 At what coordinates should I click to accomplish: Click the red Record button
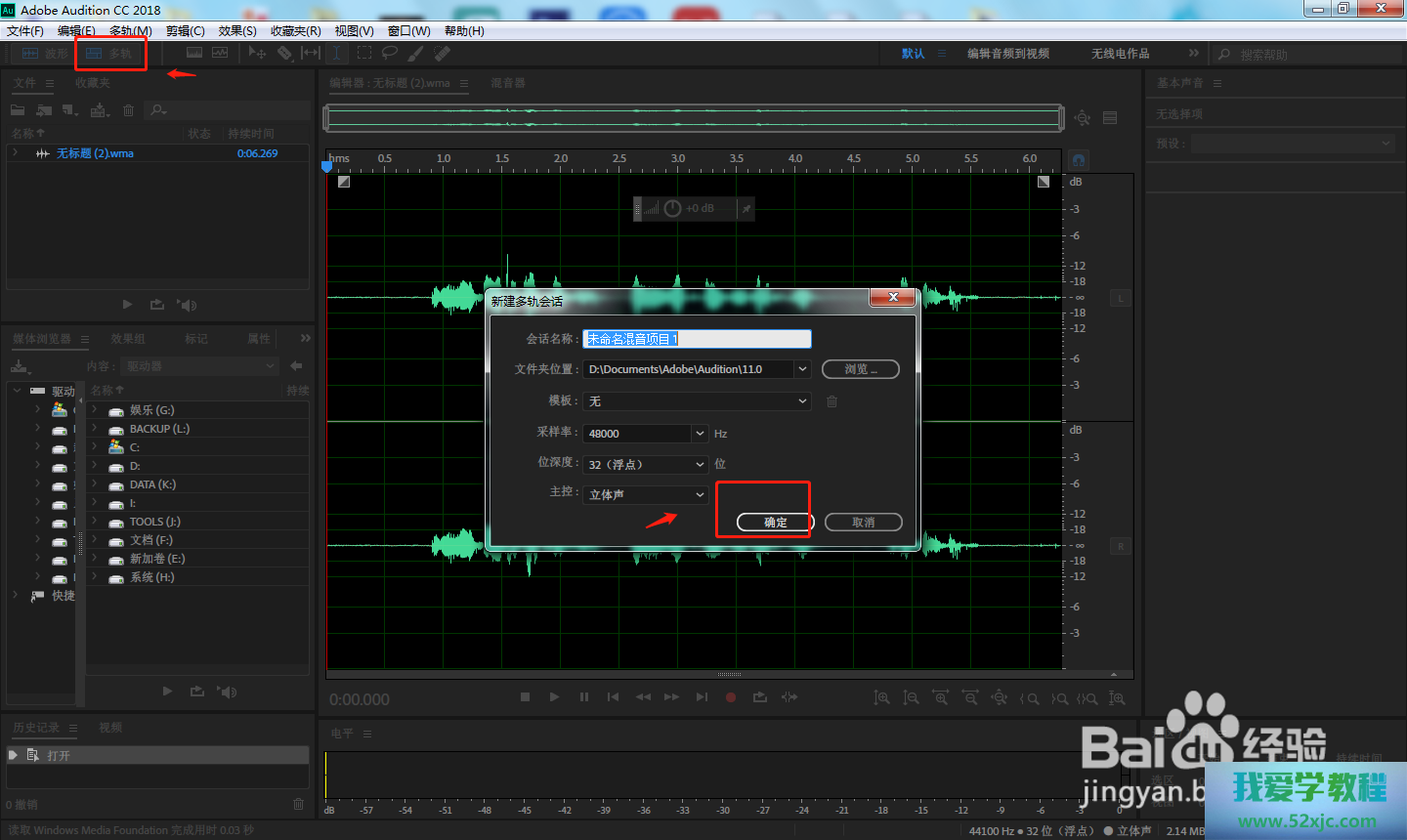(730, 697)
